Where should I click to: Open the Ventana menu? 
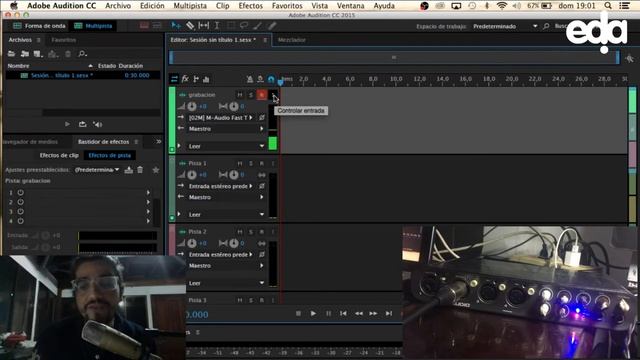tap(350, 6)
